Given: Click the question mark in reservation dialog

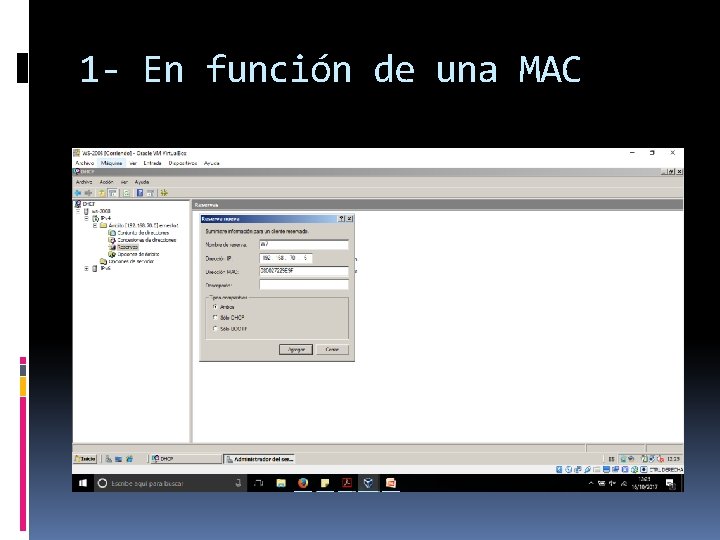Looking at the screenshot, I should point(341,219).
